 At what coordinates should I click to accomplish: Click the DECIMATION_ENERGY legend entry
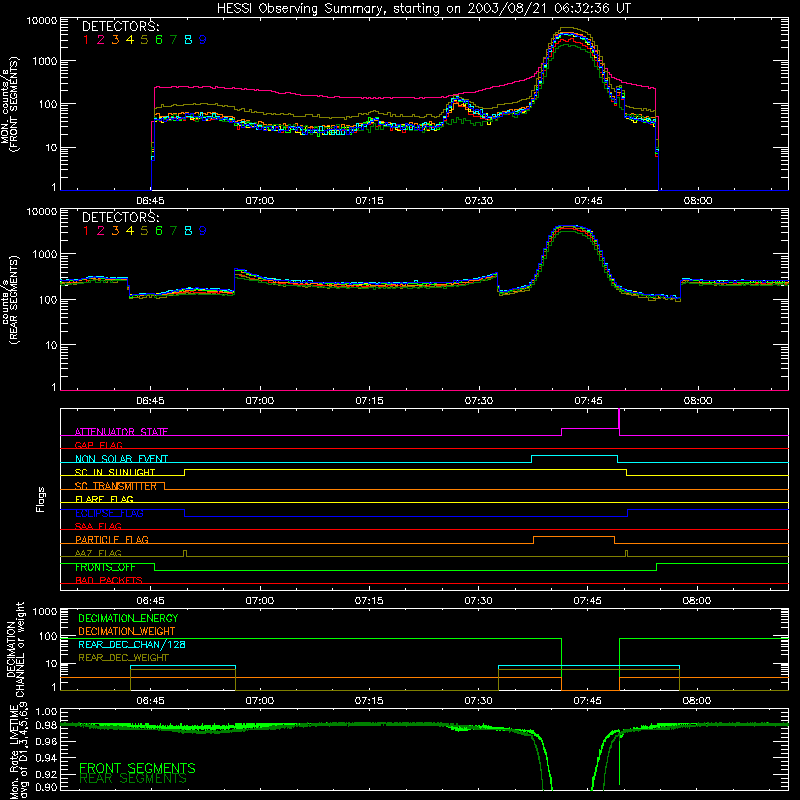tap(128, 618)
